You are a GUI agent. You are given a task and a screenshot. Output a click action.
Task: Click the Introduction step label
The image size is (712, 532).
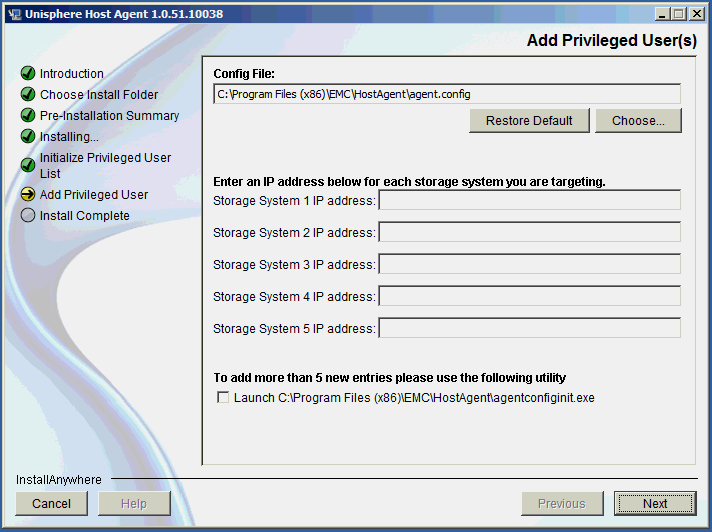pyautogui.click(x=72, y=74)
